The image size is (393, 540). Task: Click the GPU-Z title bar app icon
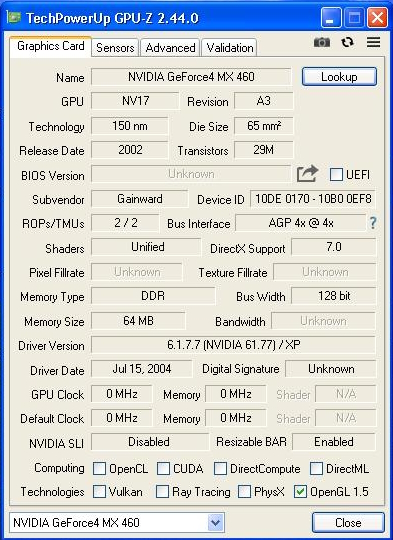(14, 17)
